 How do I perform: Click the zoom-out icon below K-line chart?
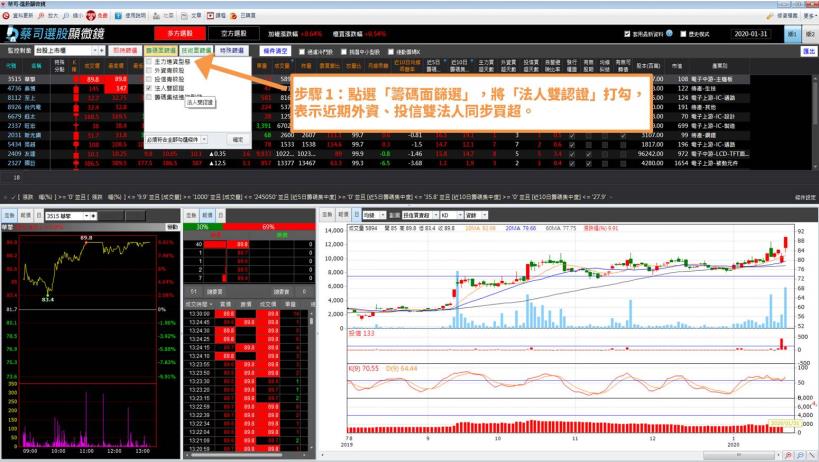click(800, 456)
